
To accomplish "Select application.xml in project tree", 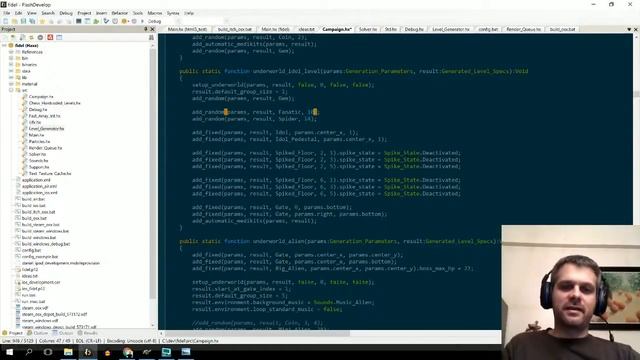I will tap(36, 180).
